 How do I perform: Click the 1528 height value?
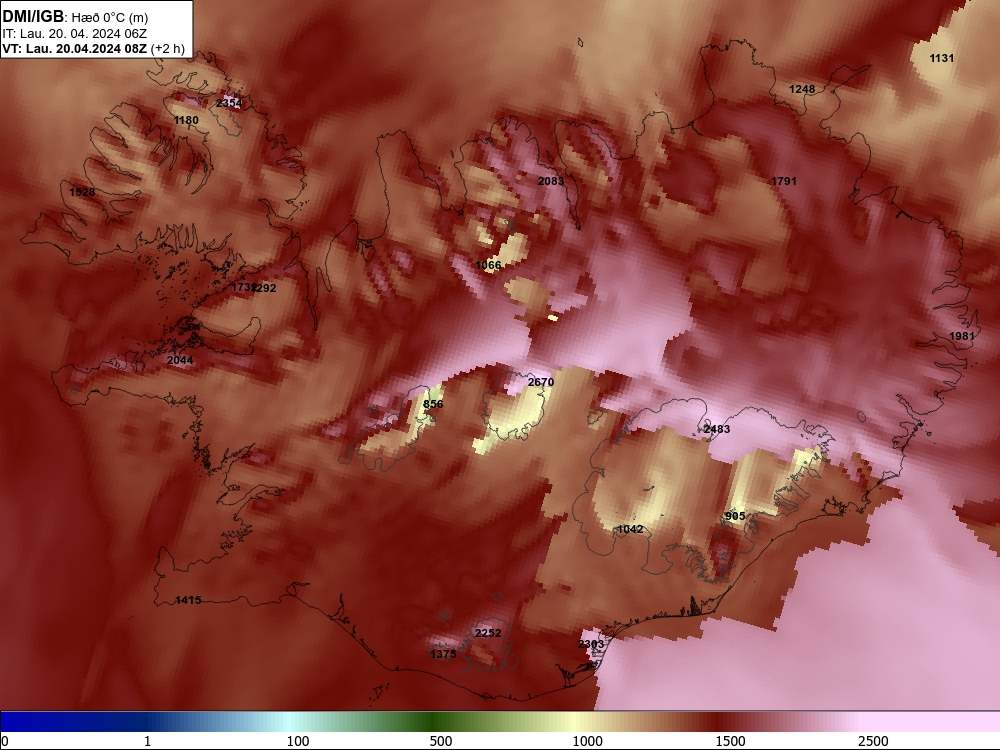(x=82, y=192)
